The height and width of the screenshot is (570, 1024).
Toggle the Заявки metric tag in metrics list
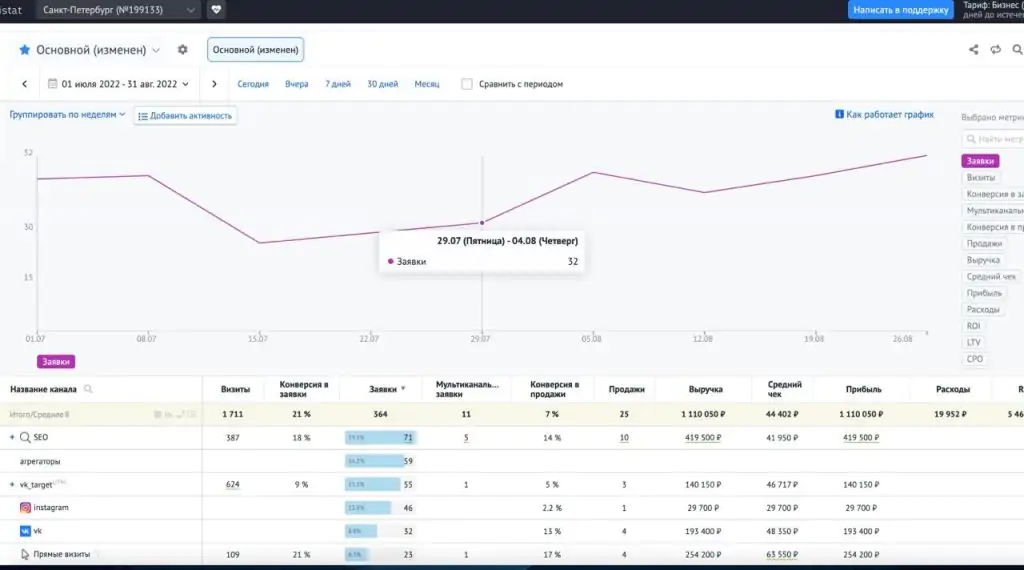coord(980,161)
